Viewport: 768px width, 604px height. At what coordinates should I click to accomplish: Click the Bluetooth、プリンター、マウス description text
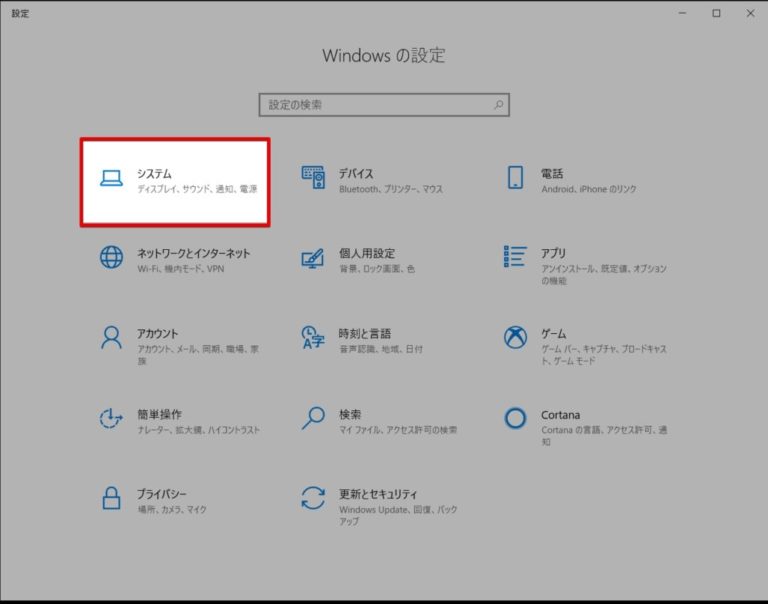click(x=390, y=189)
